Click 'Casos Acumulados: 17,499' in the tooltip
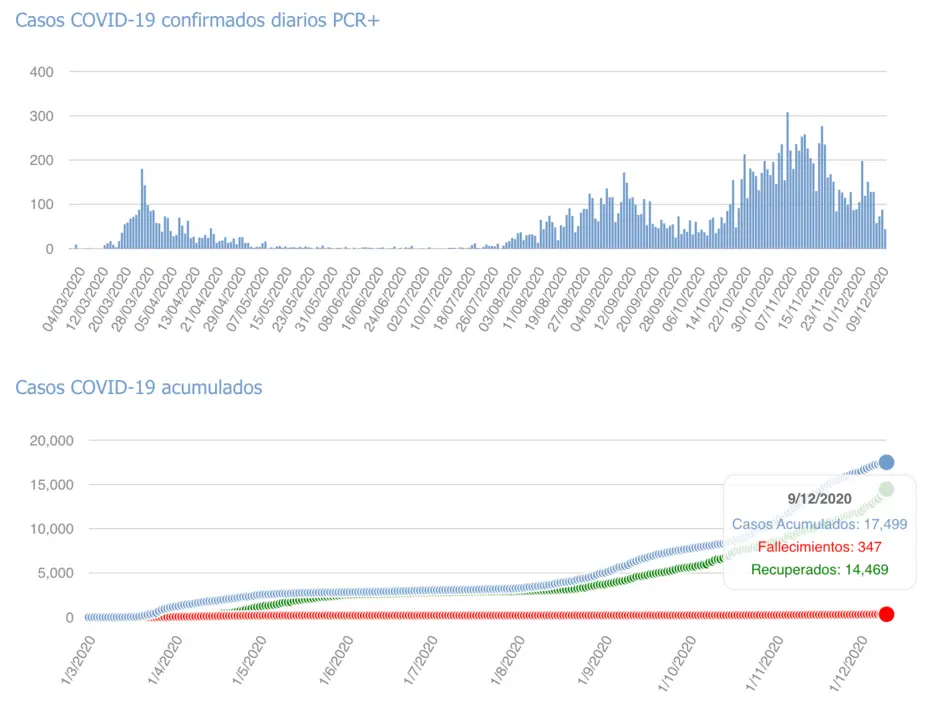 coord(819,523)
